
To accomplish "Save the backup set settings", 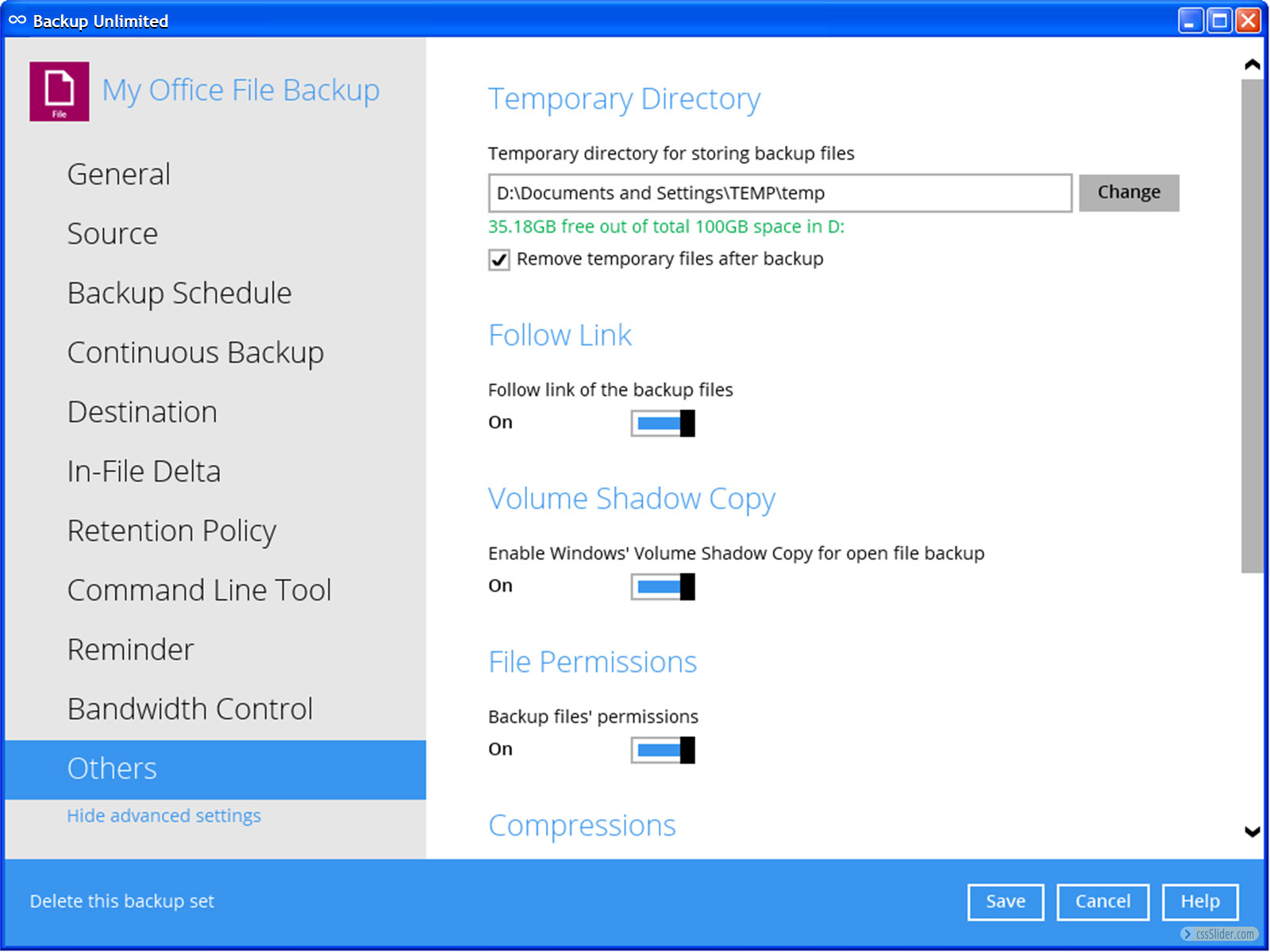I will [x=1005, y=902].
